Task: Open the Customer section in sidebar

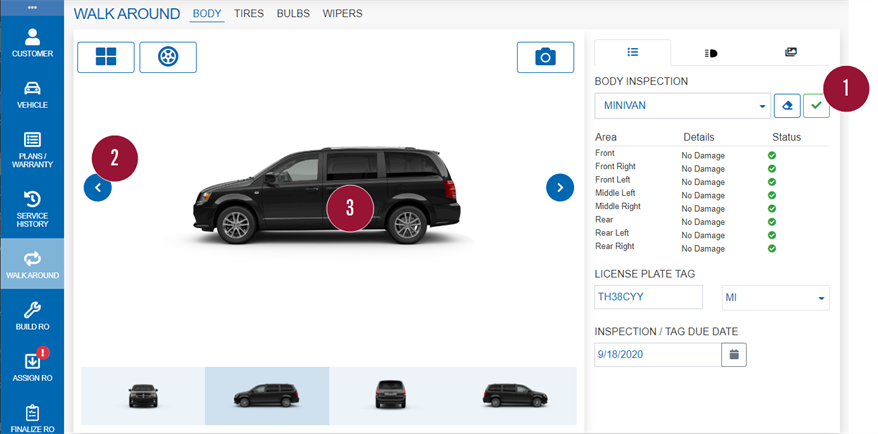Action: [32, 43]
